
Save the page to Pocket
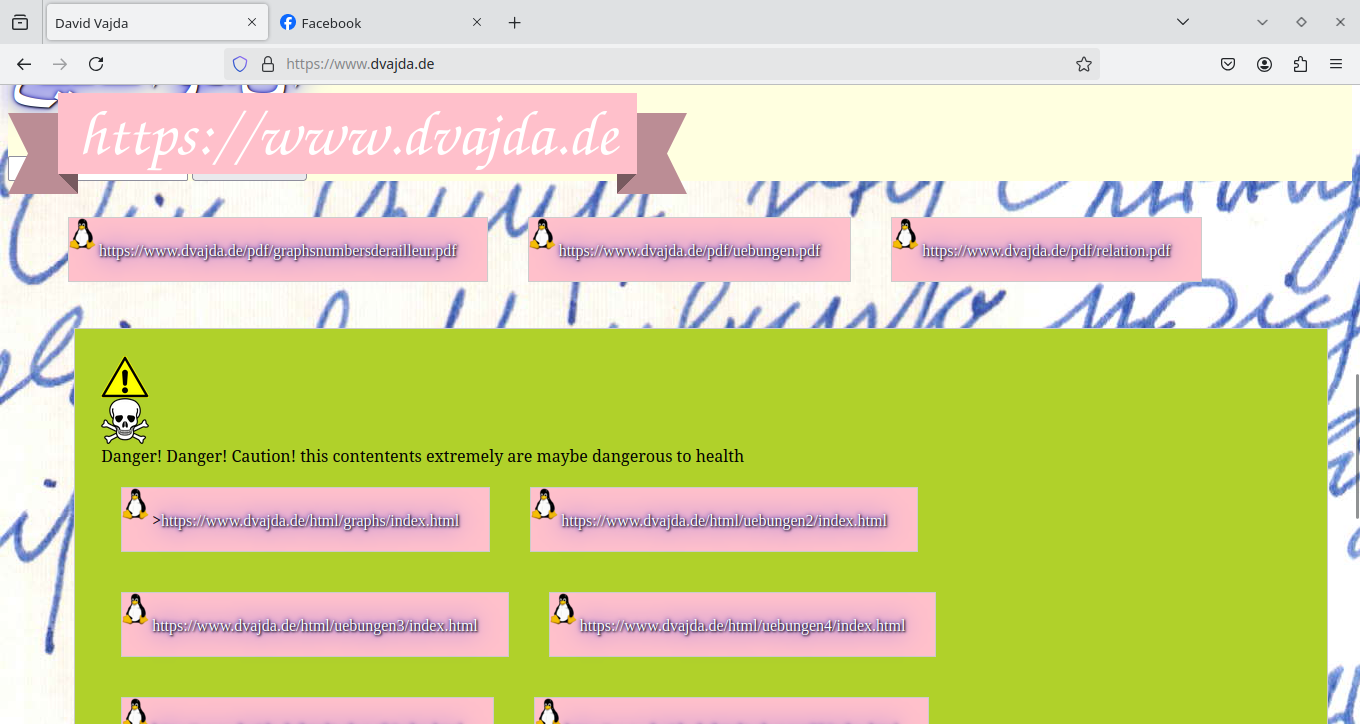coord(1228,63)
